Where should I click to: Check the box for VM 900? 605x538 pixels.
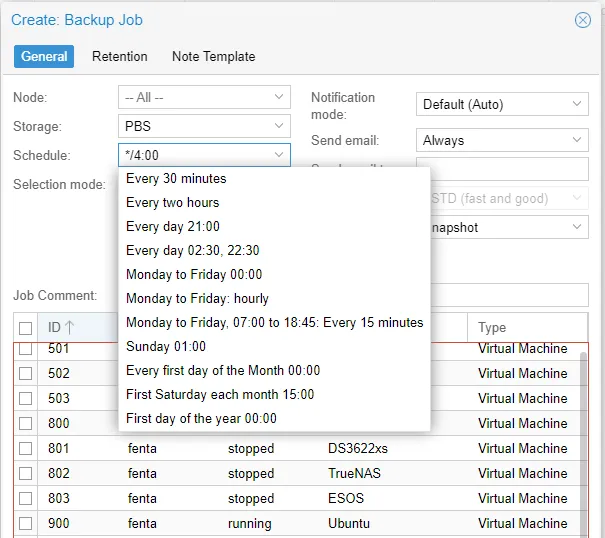25,523
